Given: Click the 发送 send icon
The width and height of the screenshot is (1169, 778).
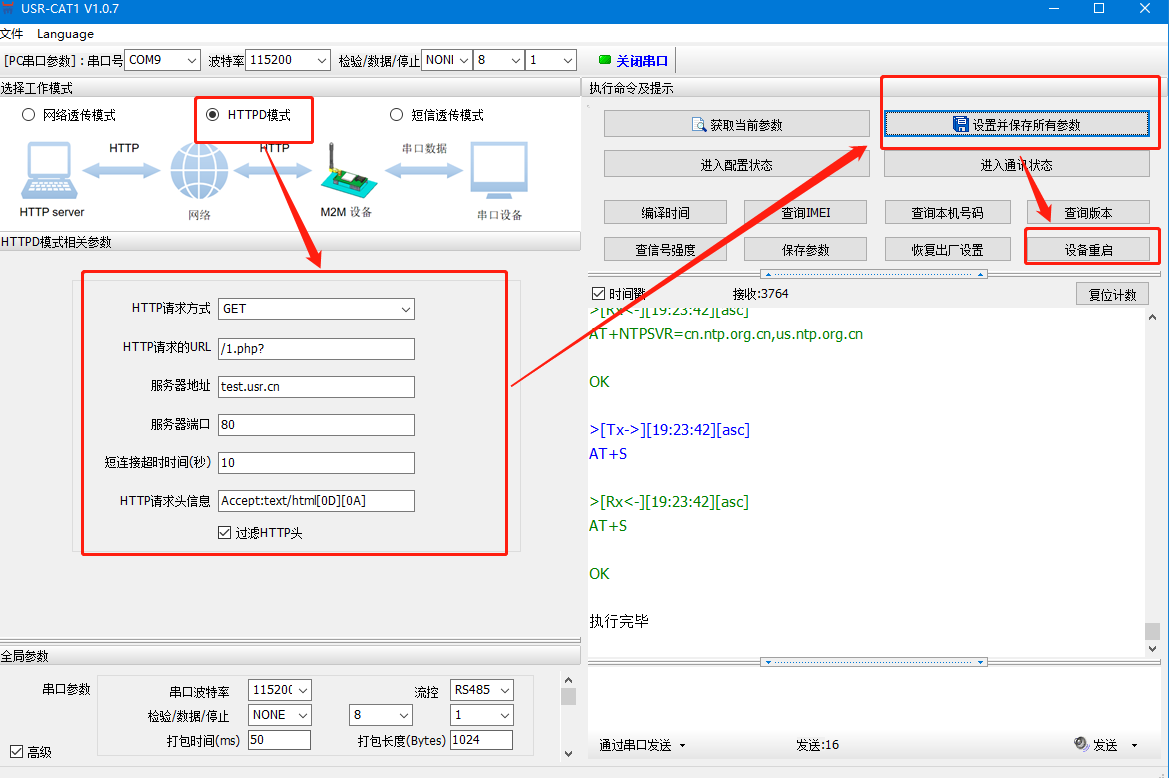Looking at the screenshot, I should (x=1081, y=745).
